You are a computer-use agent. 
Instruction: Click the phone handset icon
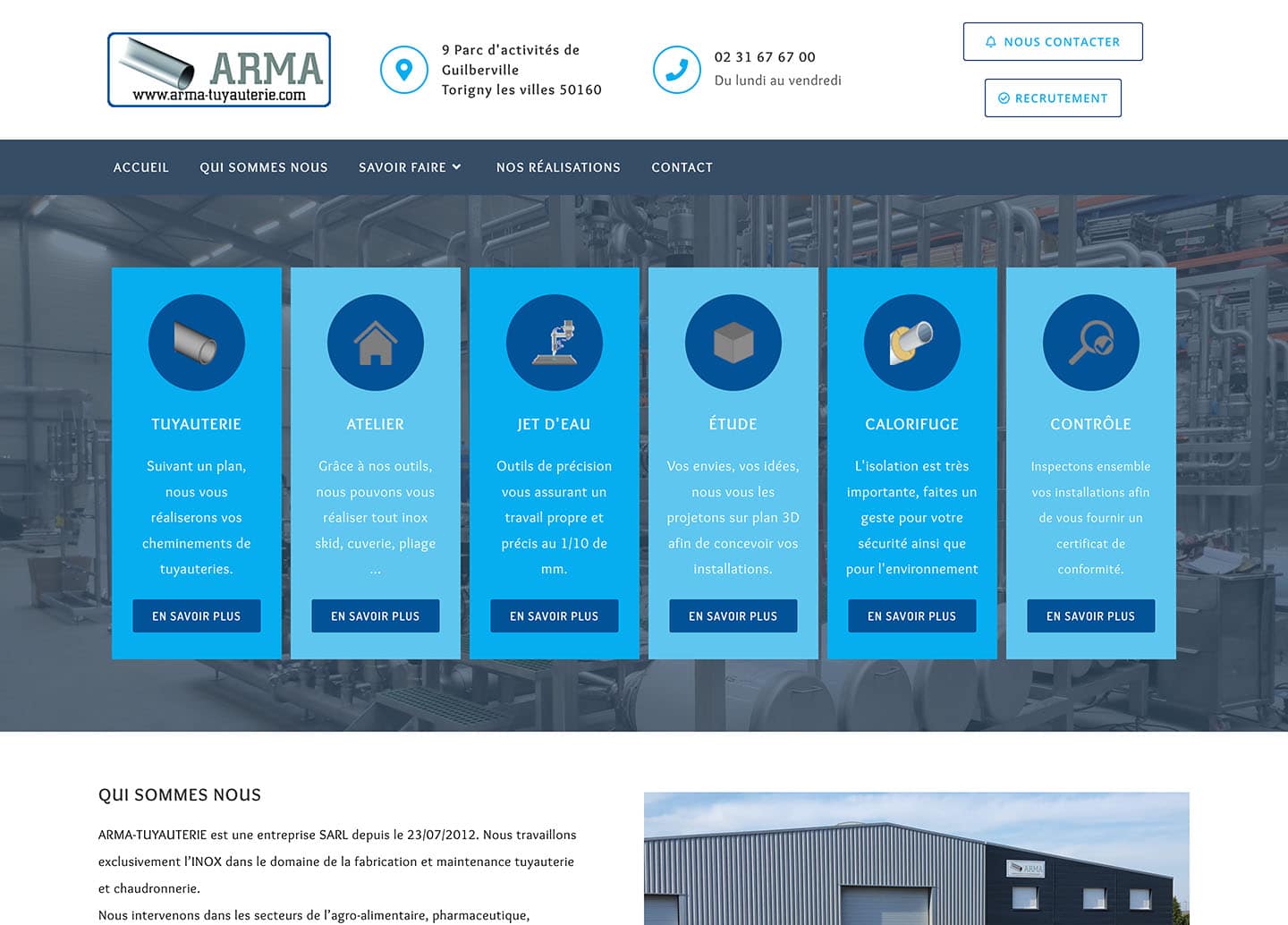(x=677, y=70)
